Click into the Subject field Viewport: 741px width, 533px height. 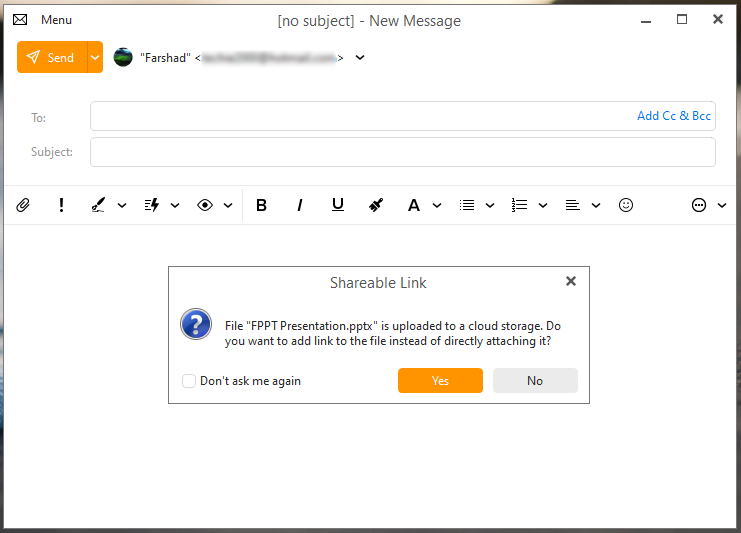pos(402,152)
